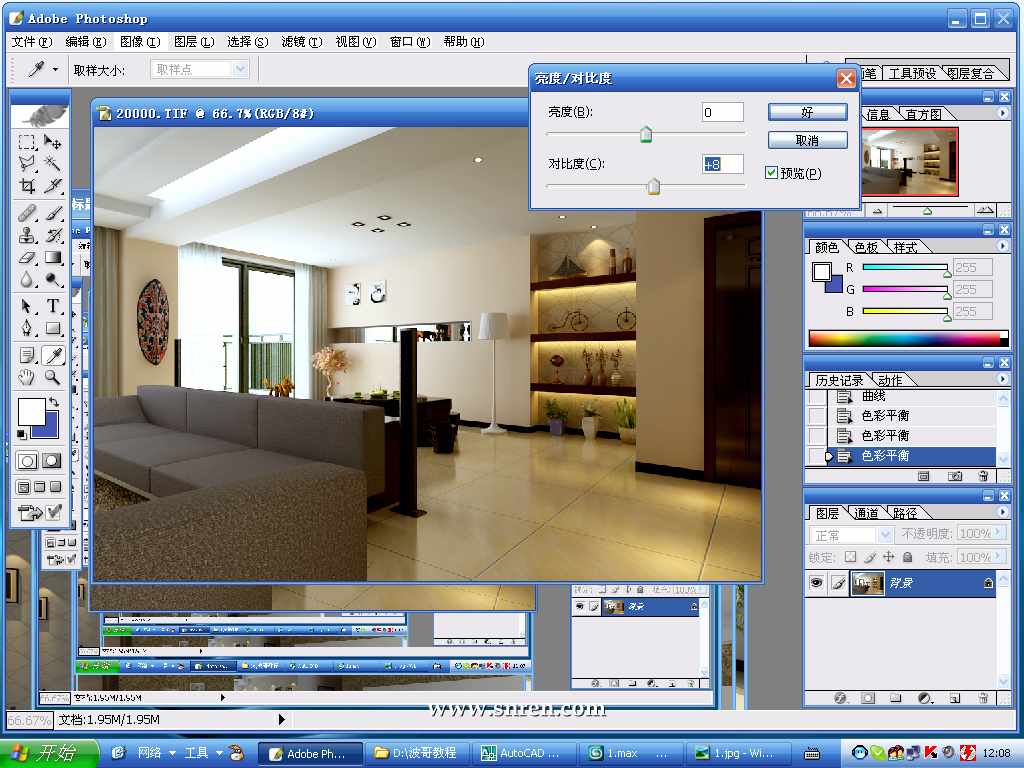The height and width of the screenshot is (768, 1024).
Task: Open layer blend mode 正常 dropdown
Action: (x=851, y=535)
